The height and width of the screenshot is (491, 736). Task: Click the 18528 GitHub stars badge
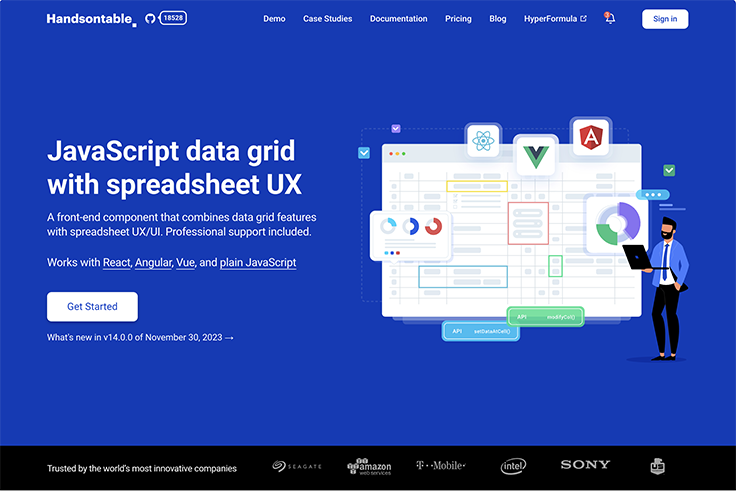click(x=173, y=18)
